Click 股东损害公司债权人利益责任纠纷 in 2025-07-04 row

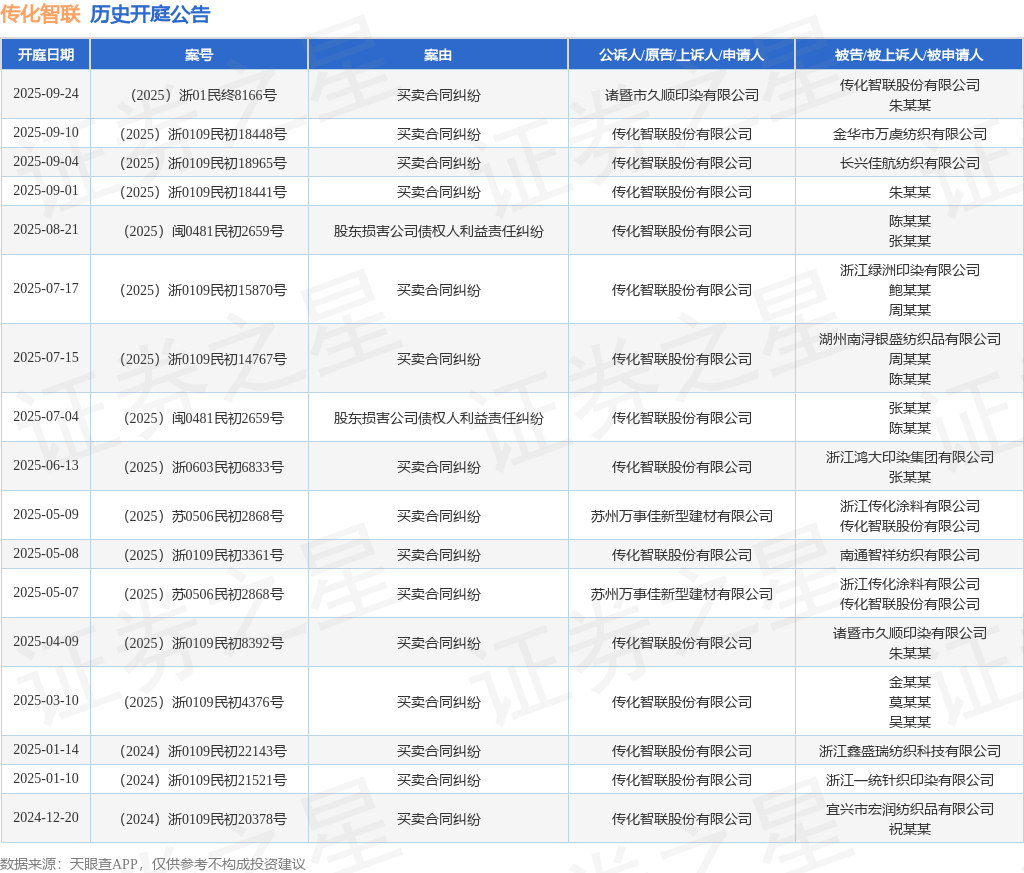(x=438, y=418)
